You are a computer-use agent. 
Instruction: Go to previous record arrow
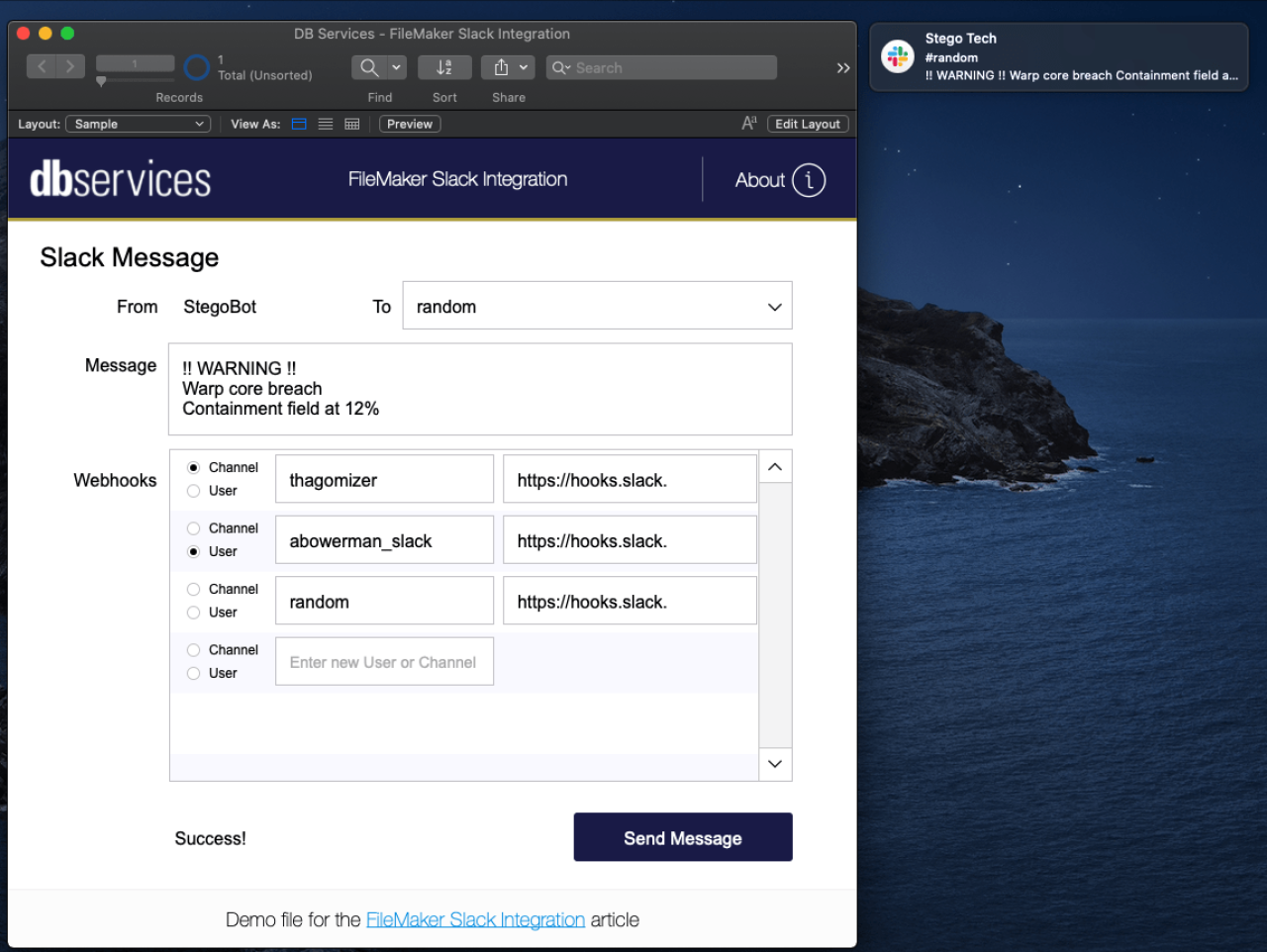(x=42, y=66)
